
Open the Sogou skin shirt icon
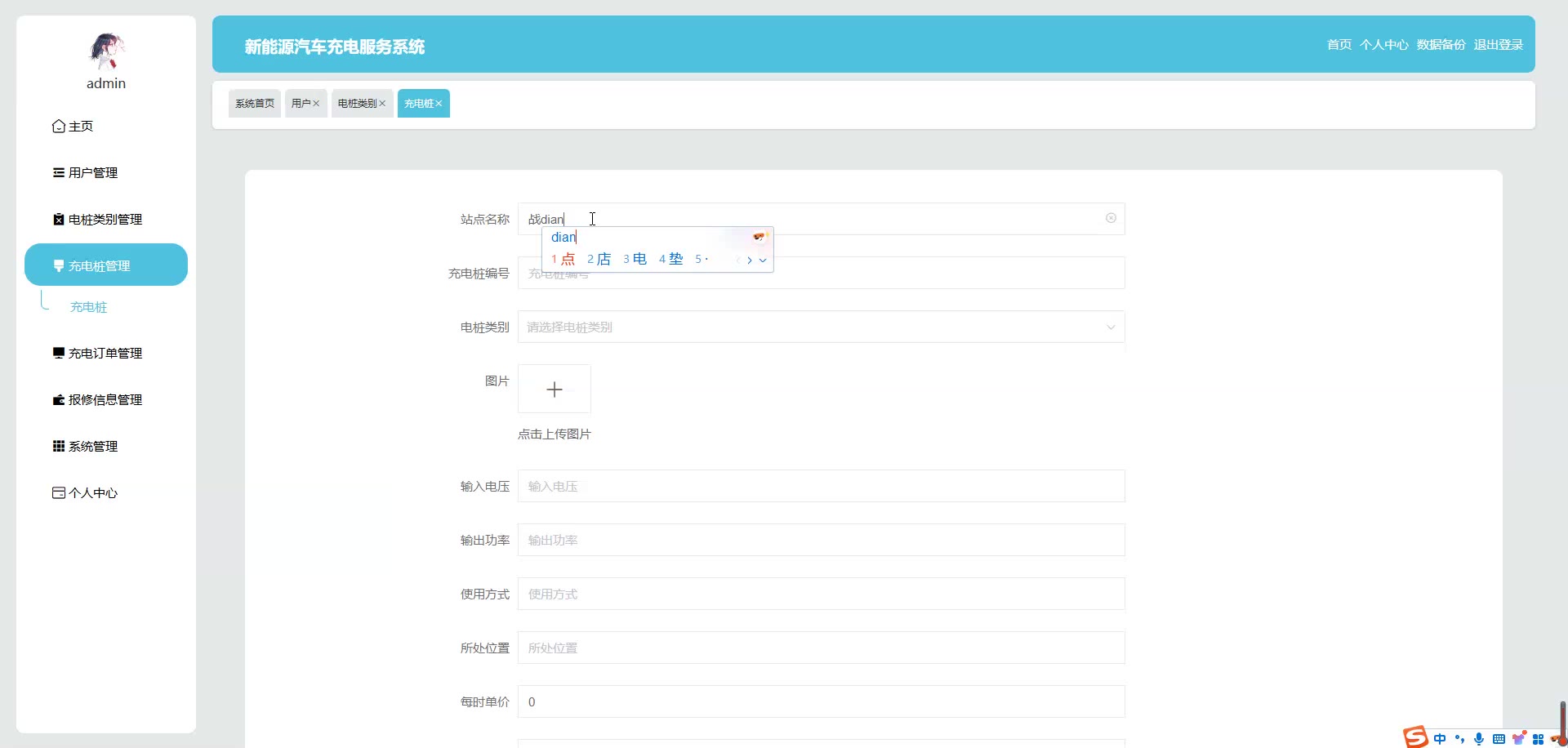[1518, 738]
